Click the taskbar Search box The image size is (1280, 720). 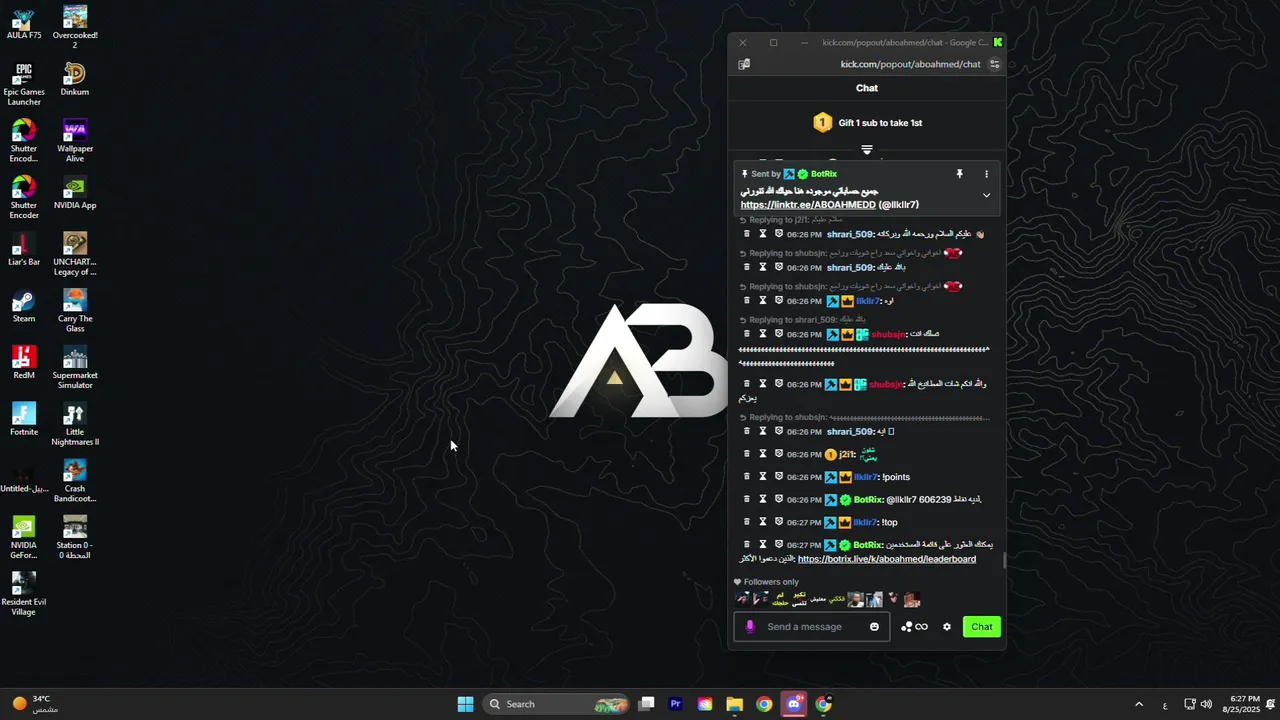pos(556,704)
